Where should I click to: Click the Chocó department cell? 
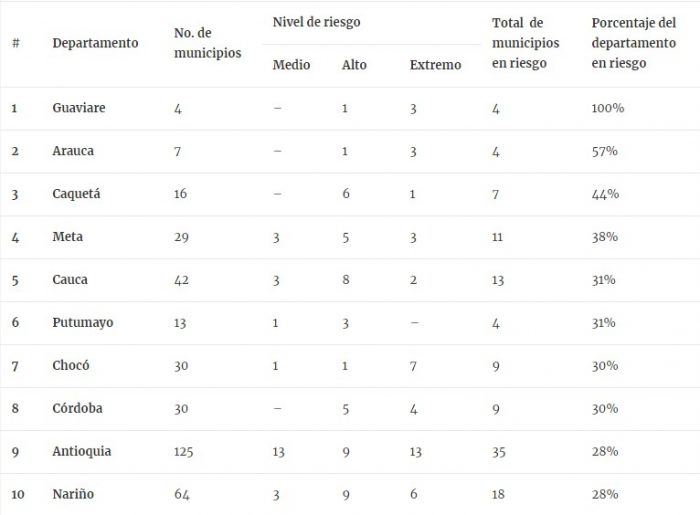point(70,366)
